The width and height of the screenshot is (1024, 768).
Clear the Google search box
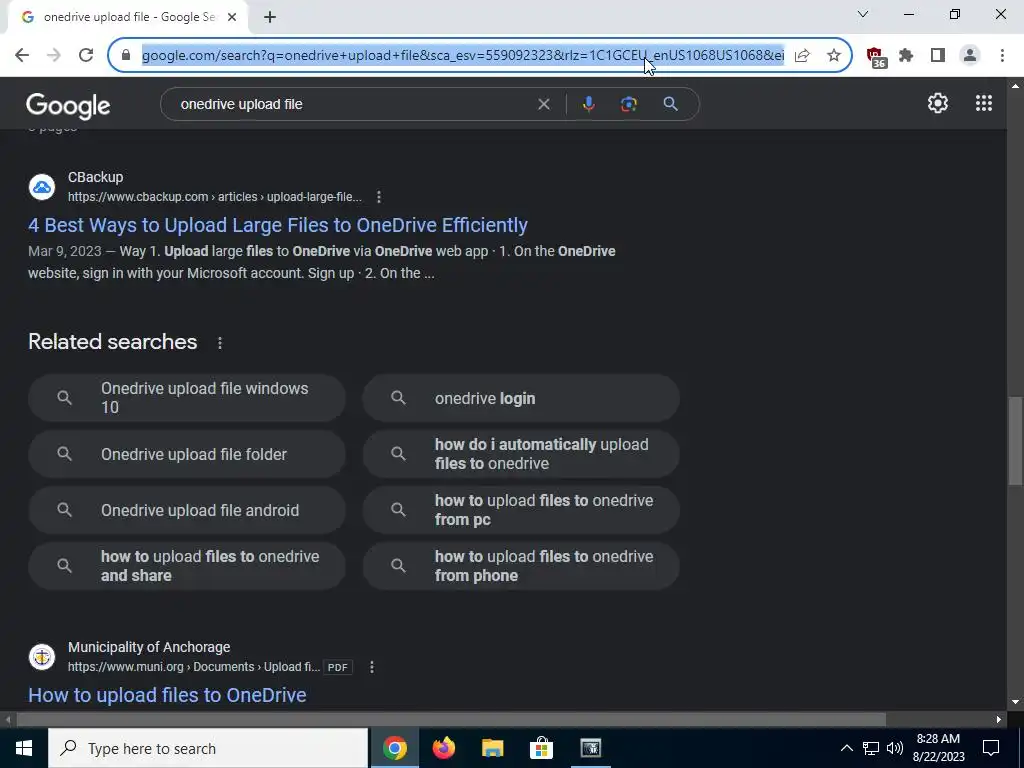click(x=543, y=104)
